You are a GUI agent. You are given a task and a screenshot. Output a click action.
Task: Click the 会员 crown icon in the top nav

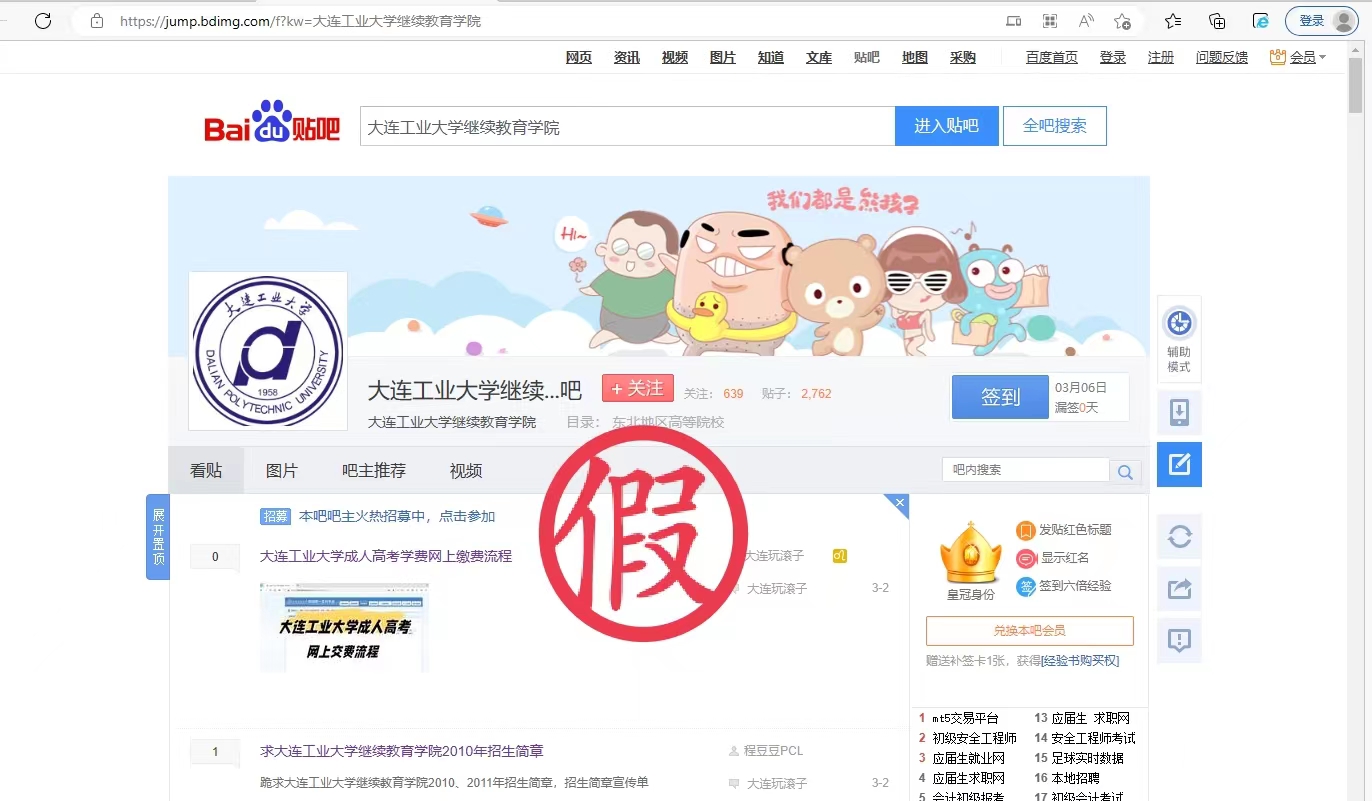pos(1277,57)
